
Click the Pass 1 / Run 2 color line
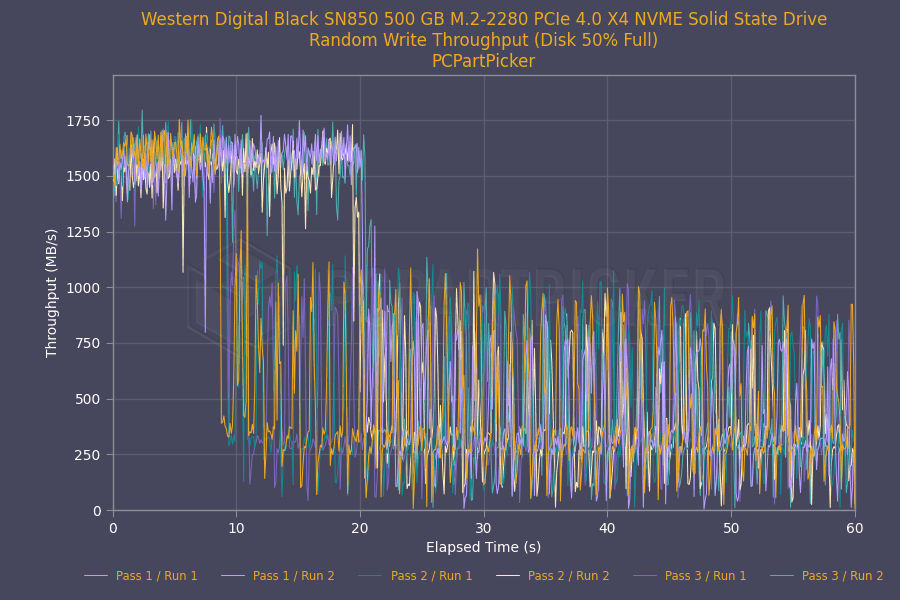pyautogui.click(x=233, y=575)
